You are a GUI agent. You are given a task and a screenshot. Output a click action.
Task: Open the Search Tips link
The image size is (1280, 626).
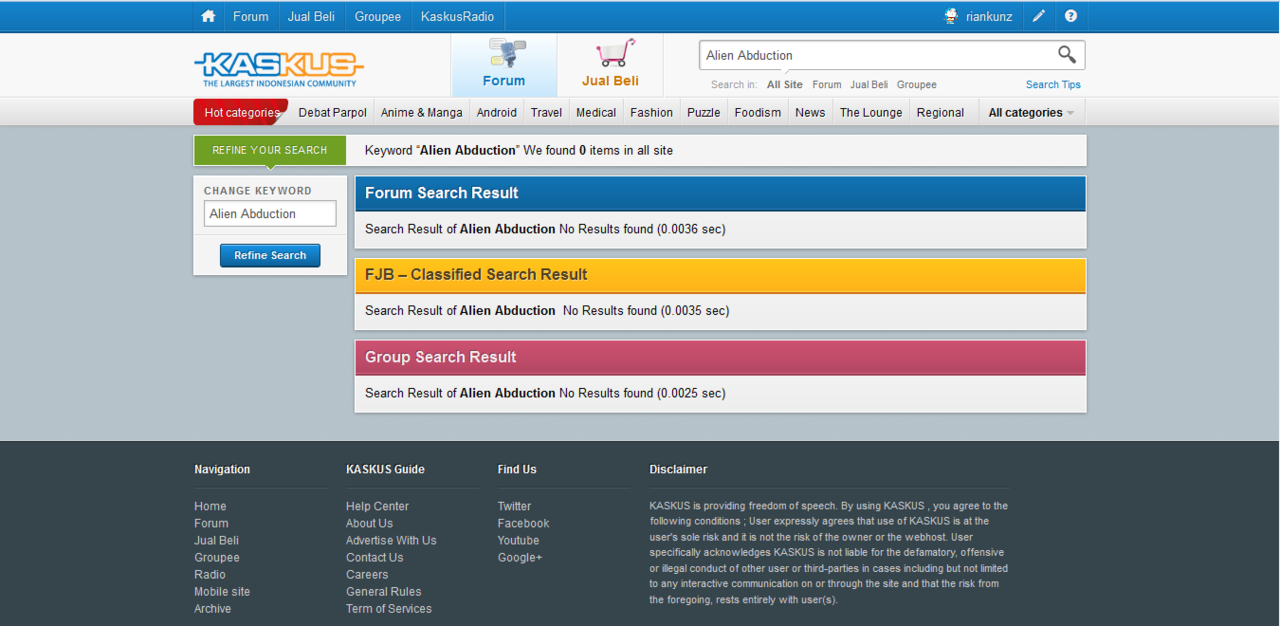pyautogui.click(x=1053, y=85)
